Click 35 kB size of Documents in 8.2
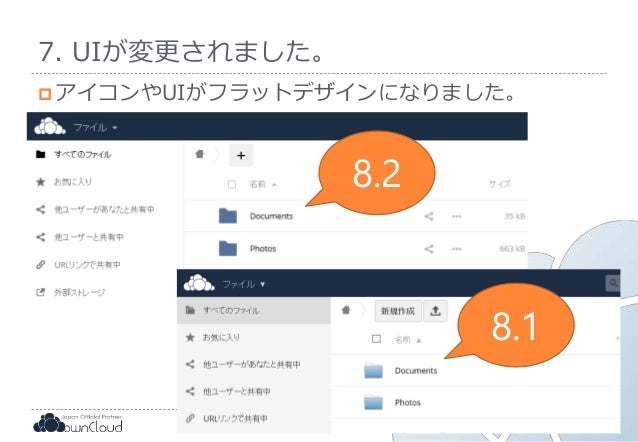Image resolution: width=638 pixels, height=442 pixels. [514, 216]
